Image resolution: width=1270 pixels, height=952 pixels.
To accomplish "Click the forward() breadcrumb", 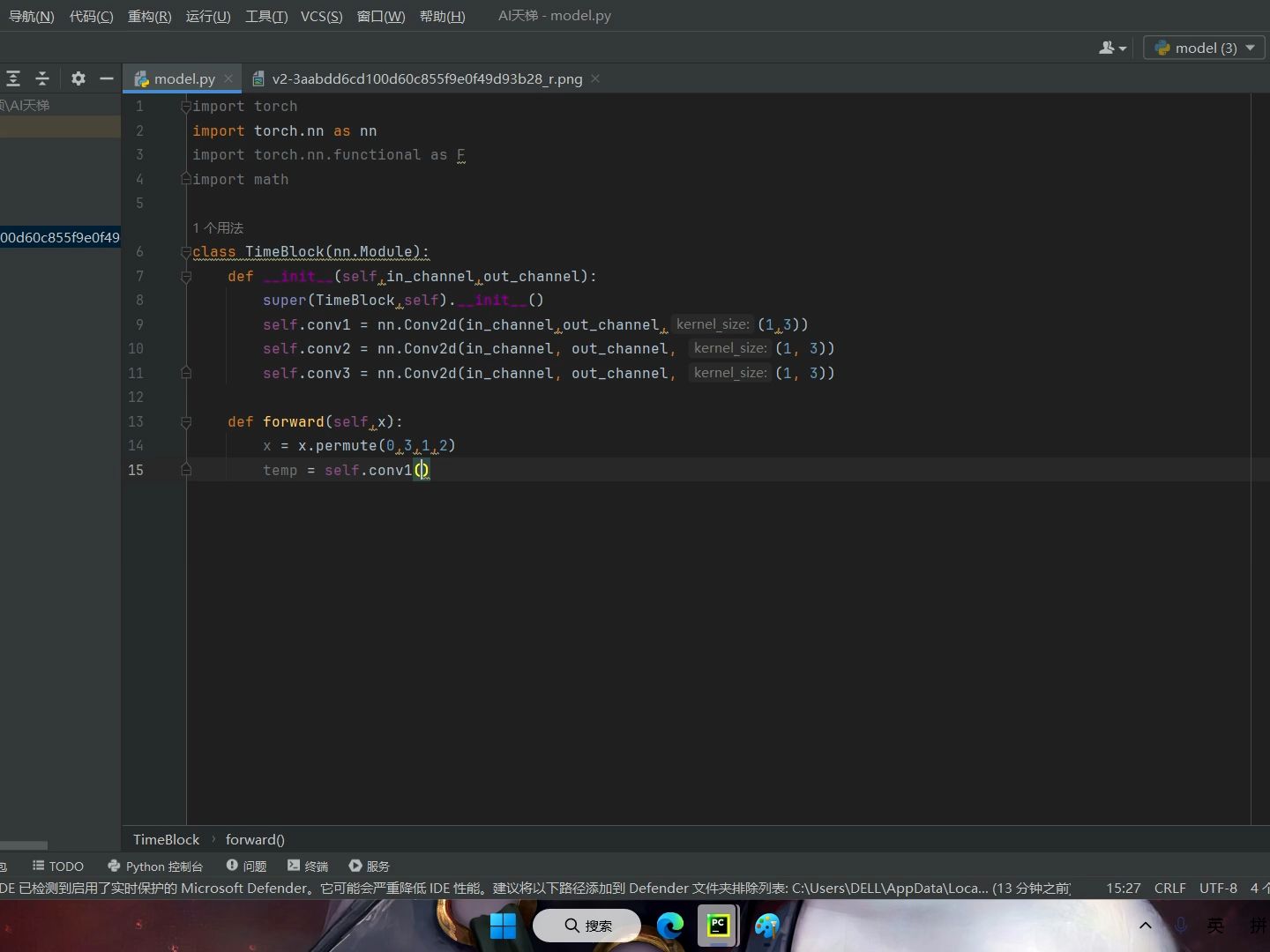I will tap(255, 839).
